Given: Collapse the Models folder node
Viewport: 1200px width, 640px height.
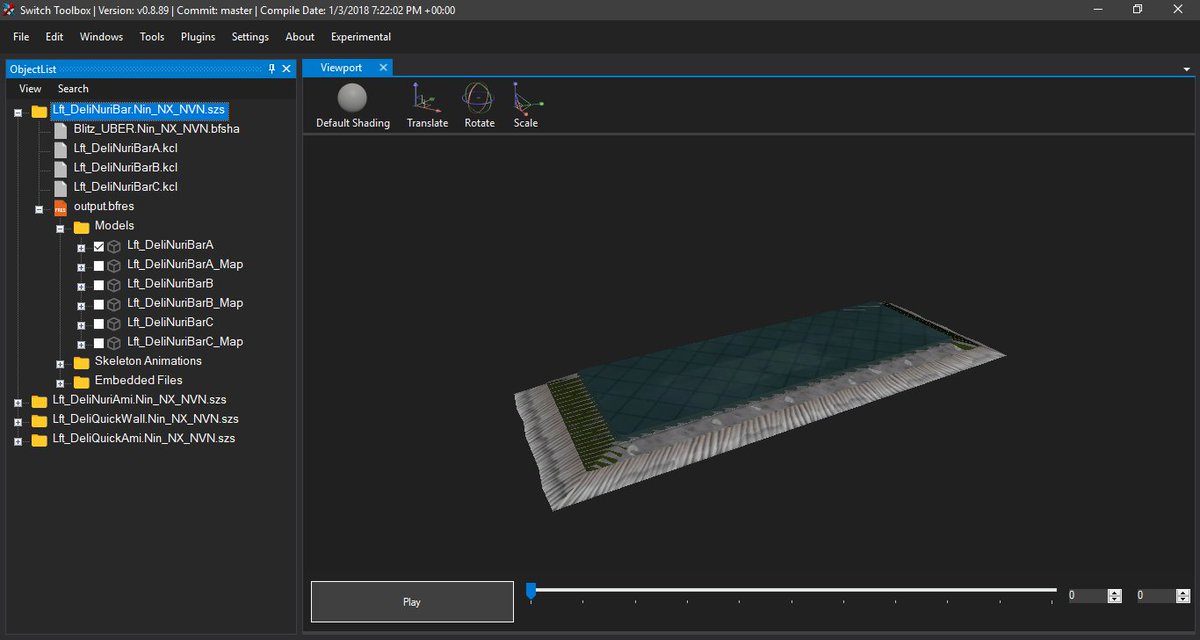Looking at the screenshot, I should click(60, 229).
